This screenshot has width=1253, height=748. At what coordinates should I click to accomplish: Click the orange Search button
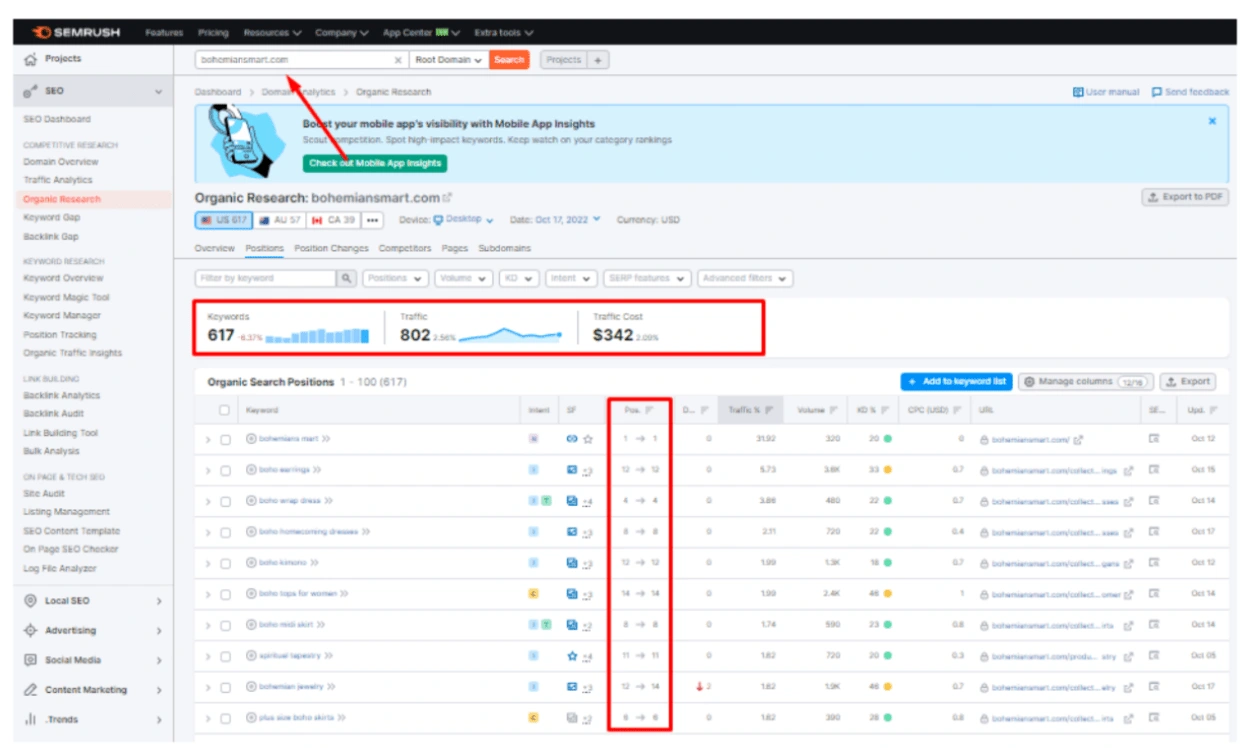pos(509,60)
